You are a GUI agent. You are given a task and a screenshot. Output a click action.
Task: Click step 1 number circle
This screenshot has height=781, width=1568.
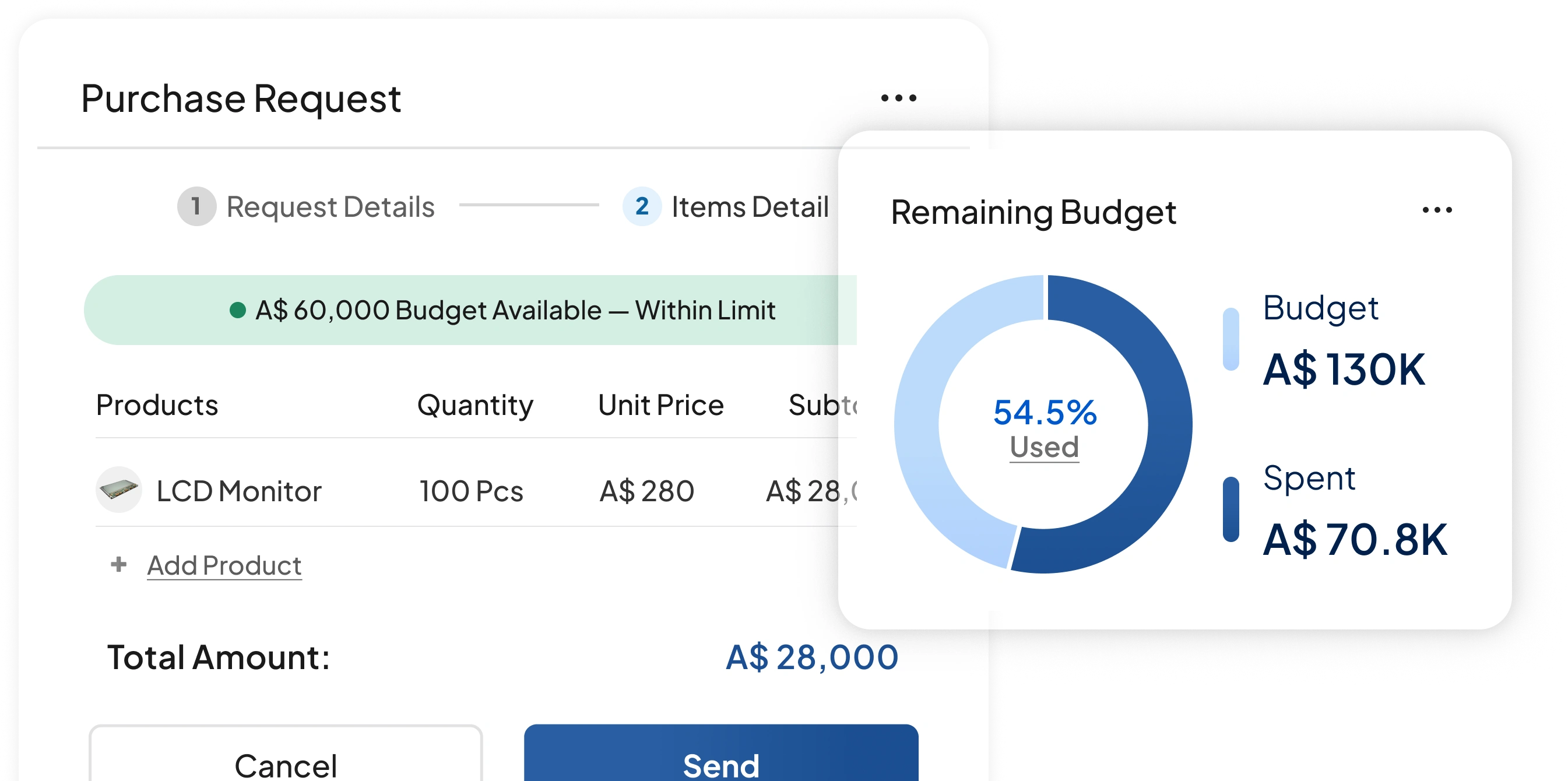click(196, 206)
